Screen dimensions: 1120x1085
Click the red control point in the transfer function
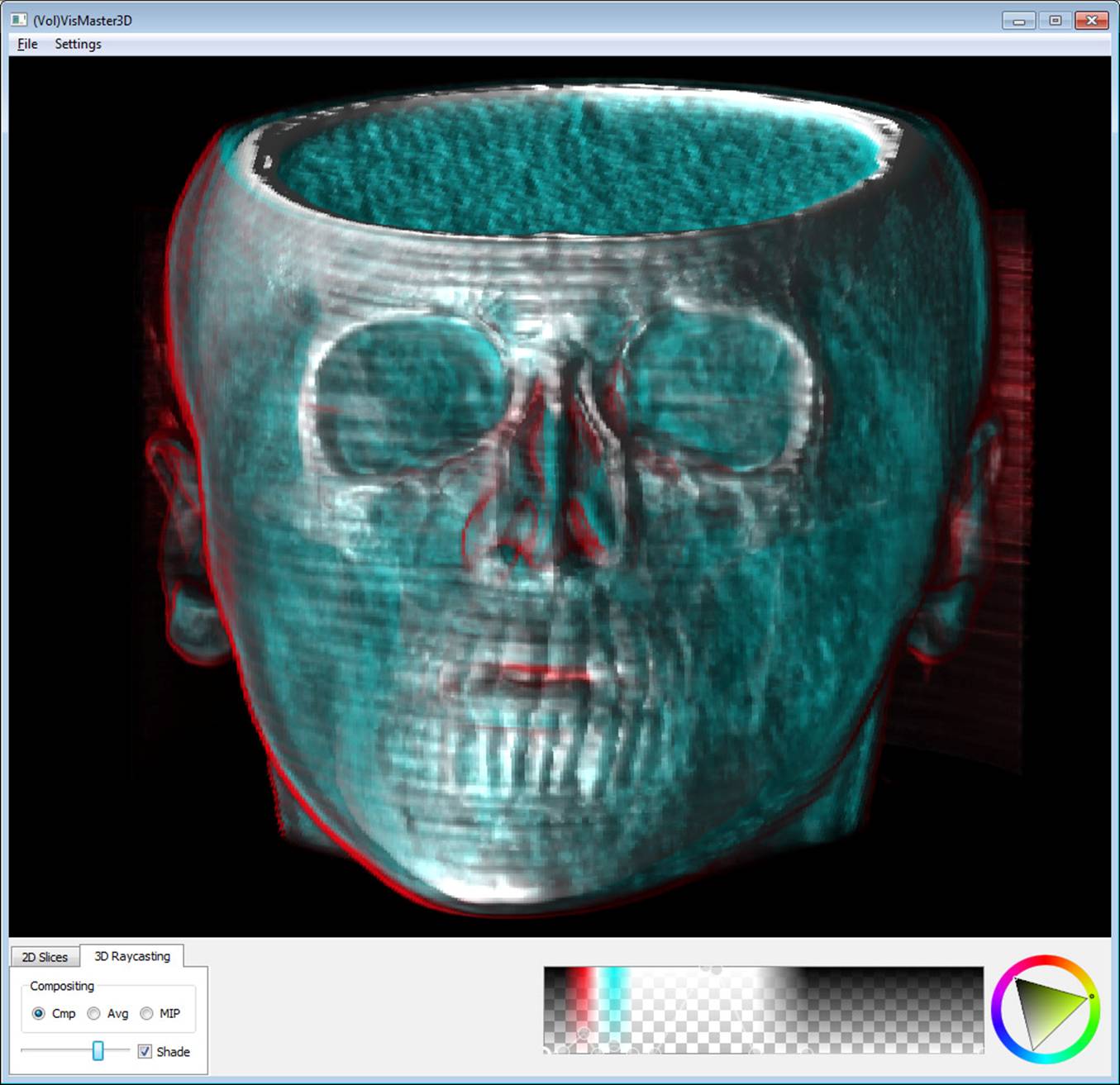point(584,1032)
